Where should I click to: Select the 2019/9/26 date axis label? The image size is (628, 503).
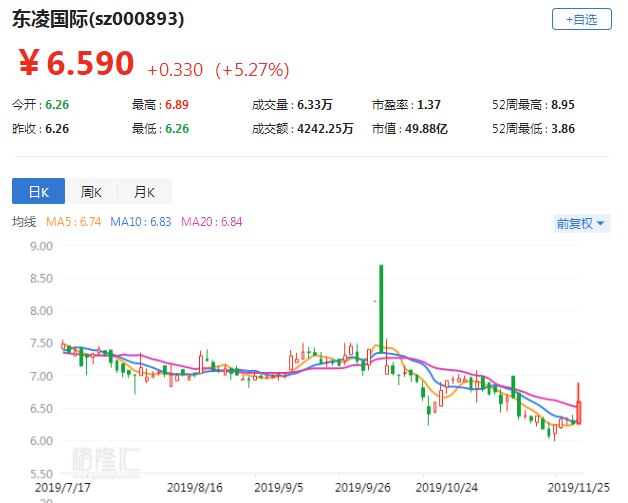363,487
